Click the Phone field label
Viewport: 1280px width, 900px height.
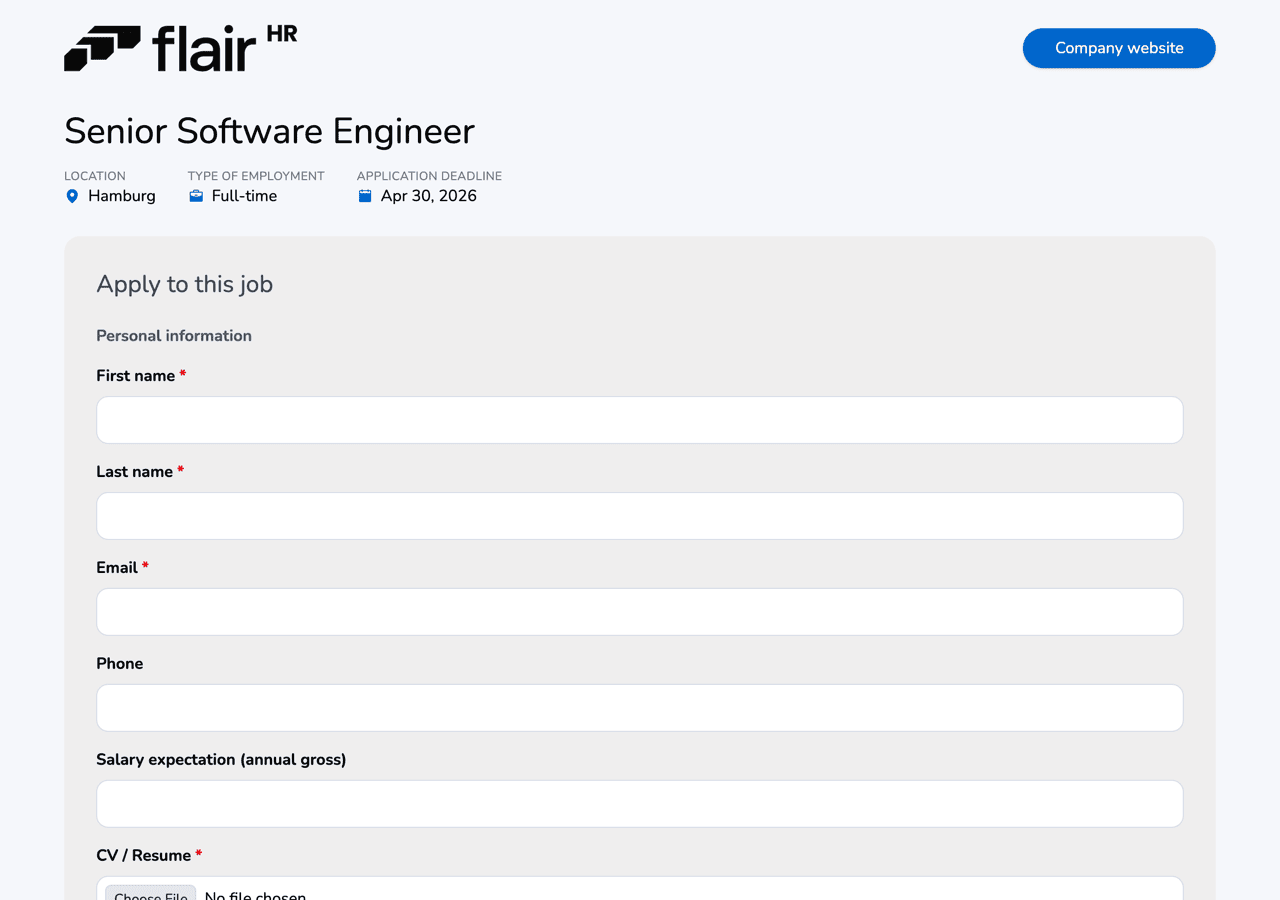coord(120,664)
